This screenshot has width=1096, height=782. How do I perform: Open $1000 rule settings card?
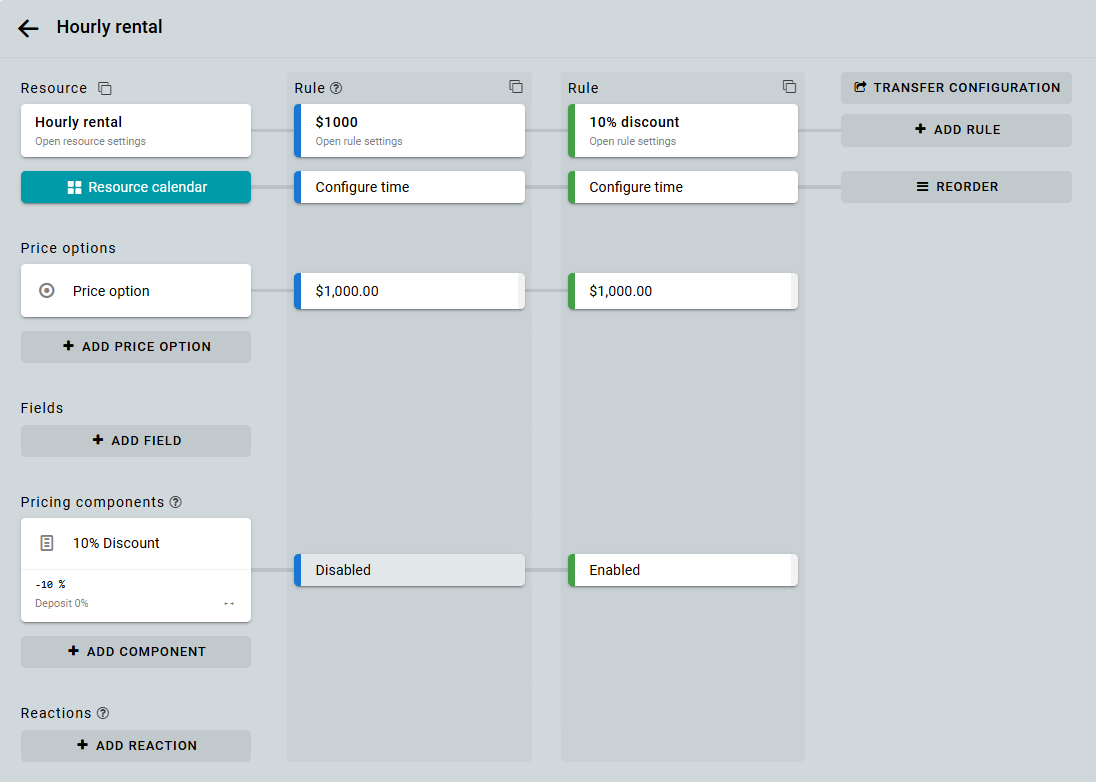(x=410, y=130)
